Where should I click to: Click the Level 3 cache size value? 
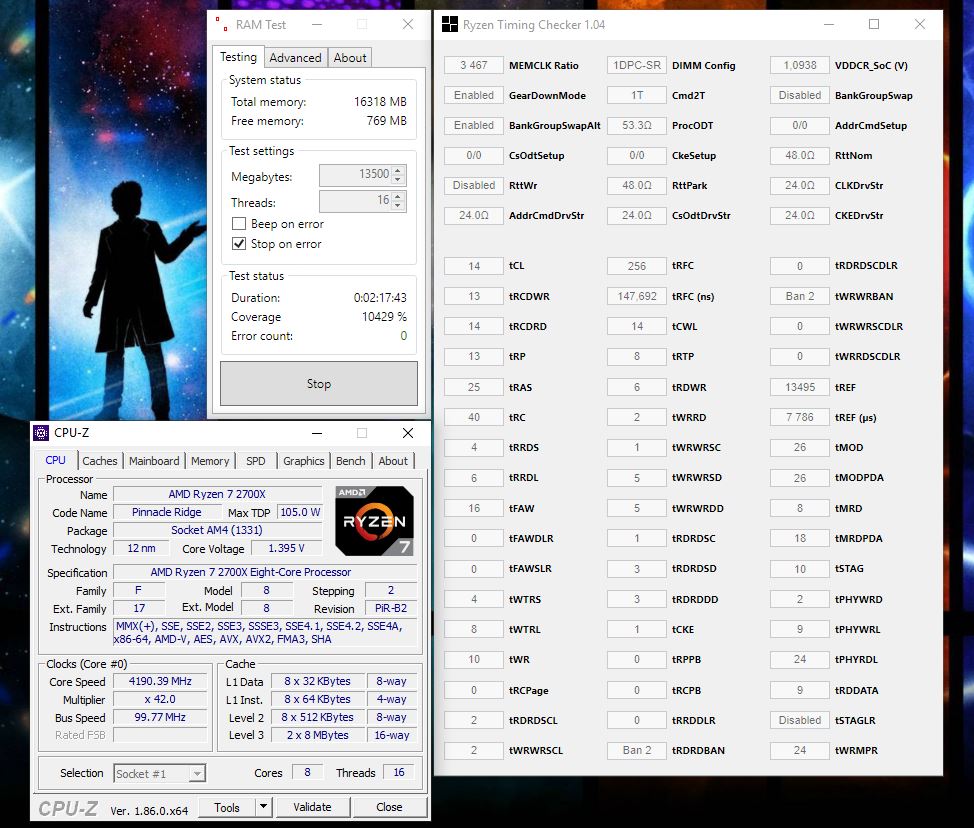pyautogui.click(x=317, y=735)
